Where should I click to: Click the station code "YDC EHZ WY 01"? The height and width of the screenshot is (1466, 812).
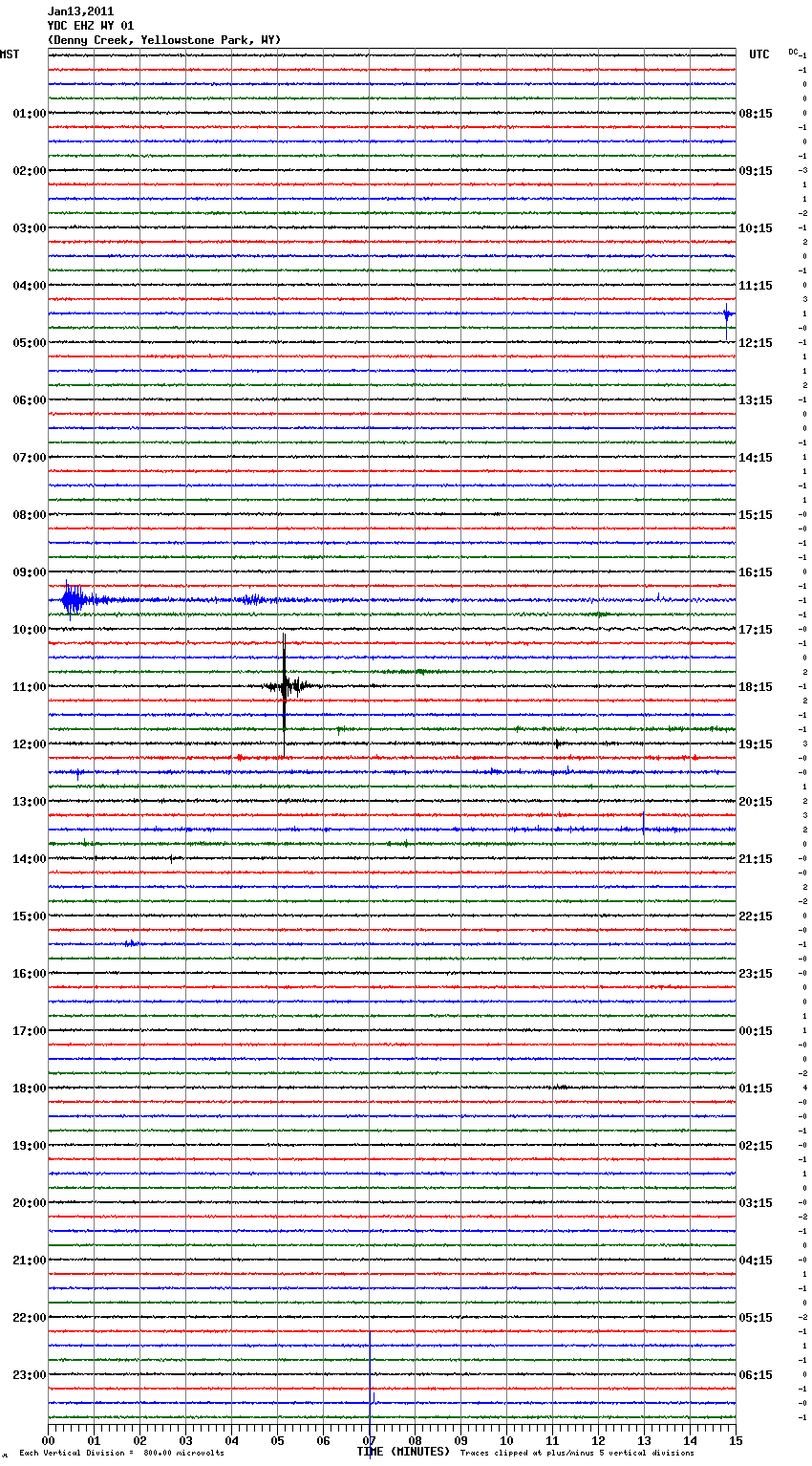coord(91,26)
